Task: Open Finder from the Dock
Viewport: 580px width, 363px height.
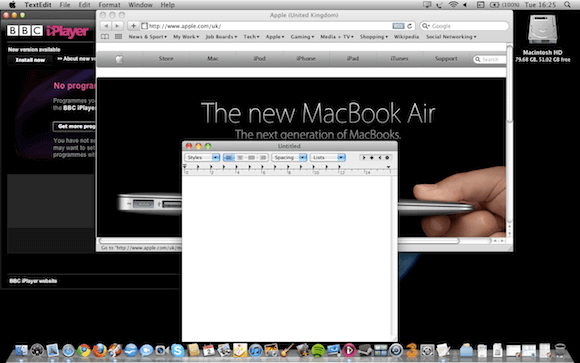Action: pos(21,350)
